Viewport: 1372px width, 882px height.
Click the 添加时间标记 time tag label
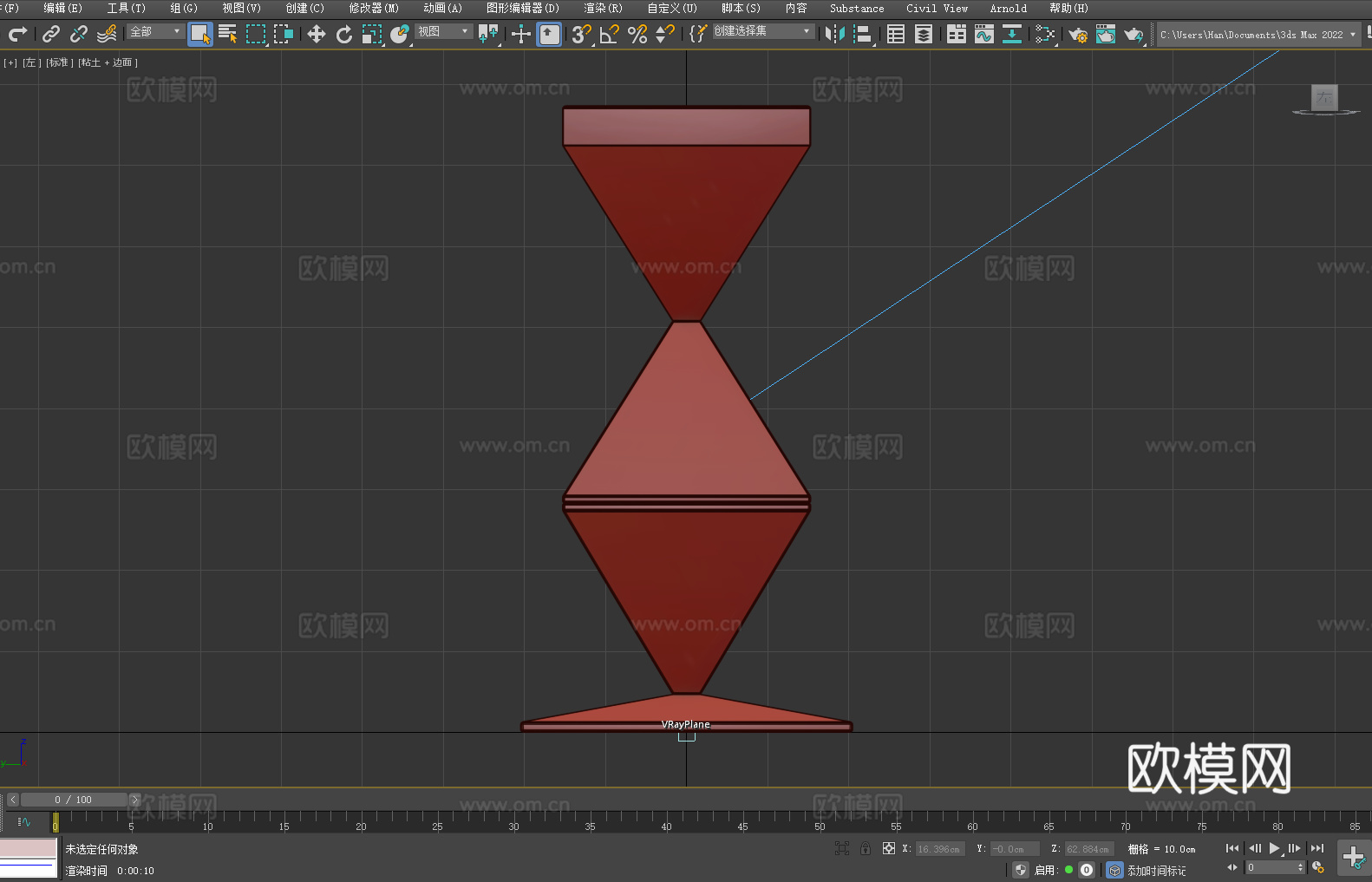point(1156,870)
